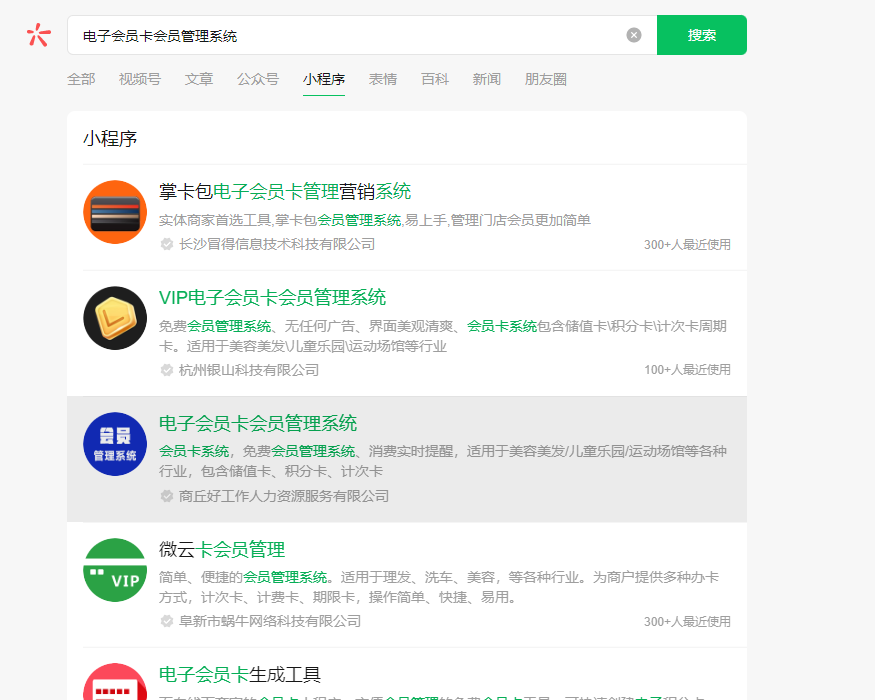Switch to the 朋友圈 tab

coord(545,79)
